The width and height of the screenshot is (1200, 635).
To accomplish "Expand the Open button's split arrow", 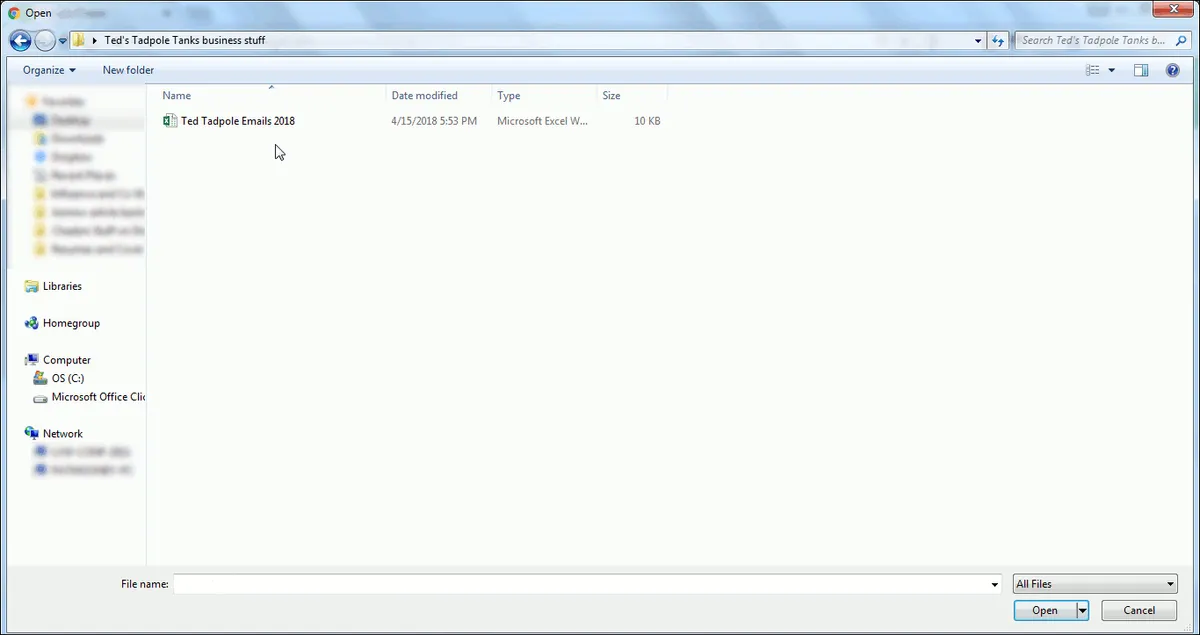I will point(1082,610).
